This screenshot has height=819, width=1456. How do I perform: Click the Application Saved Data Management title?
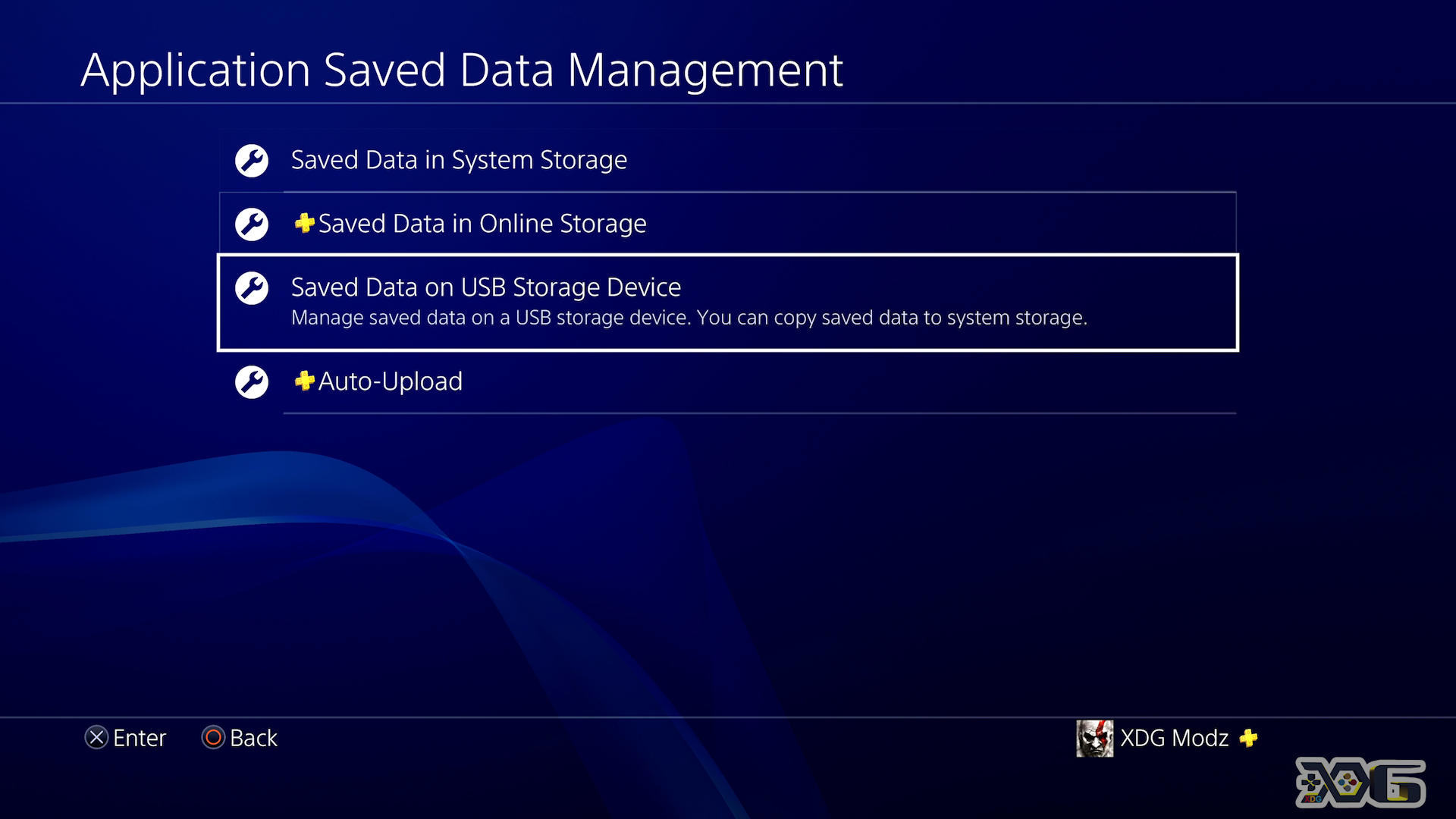[x=462, y=71]
